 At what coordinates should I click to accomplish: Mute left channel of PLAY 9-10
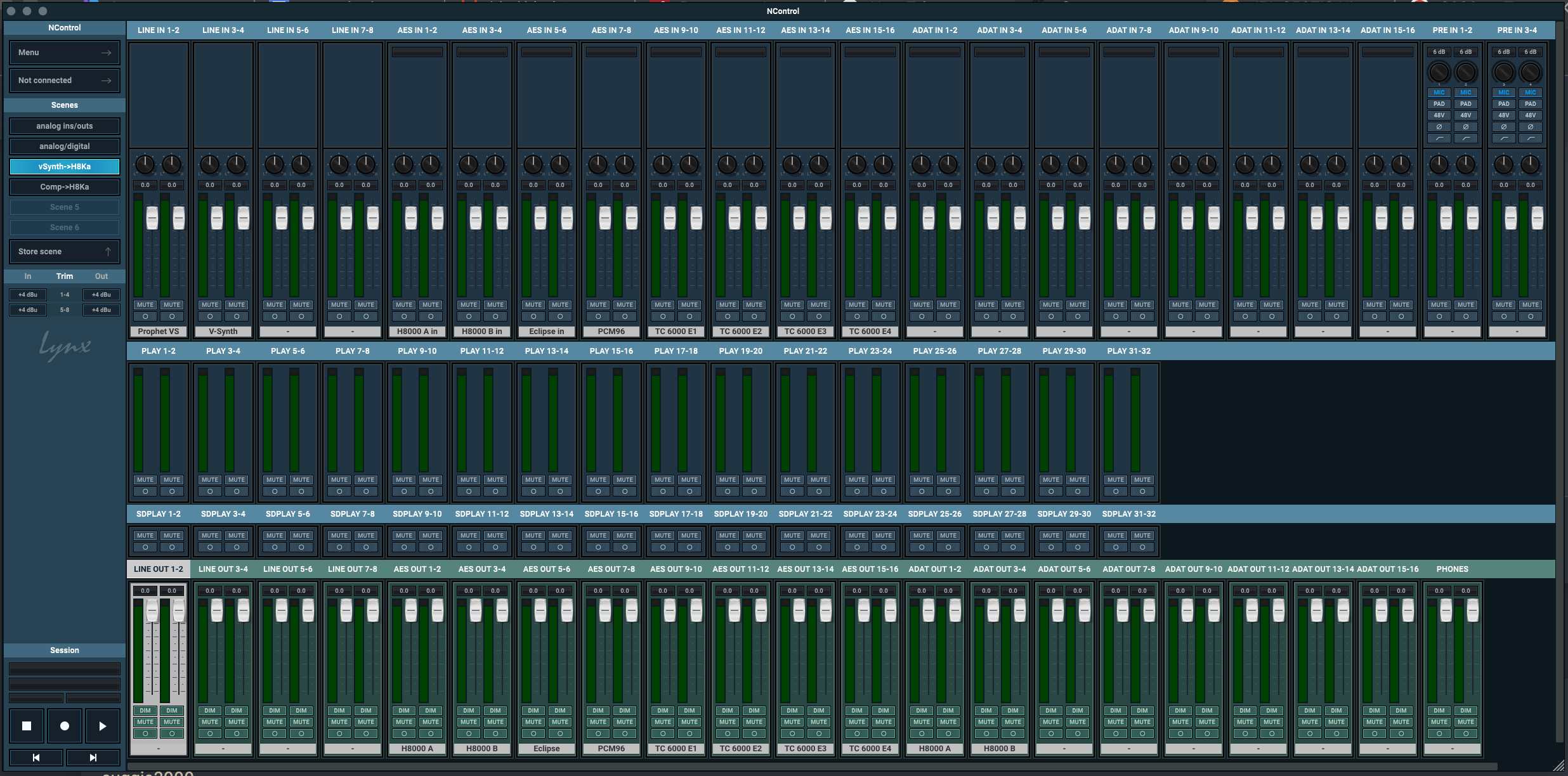point(404,480)
